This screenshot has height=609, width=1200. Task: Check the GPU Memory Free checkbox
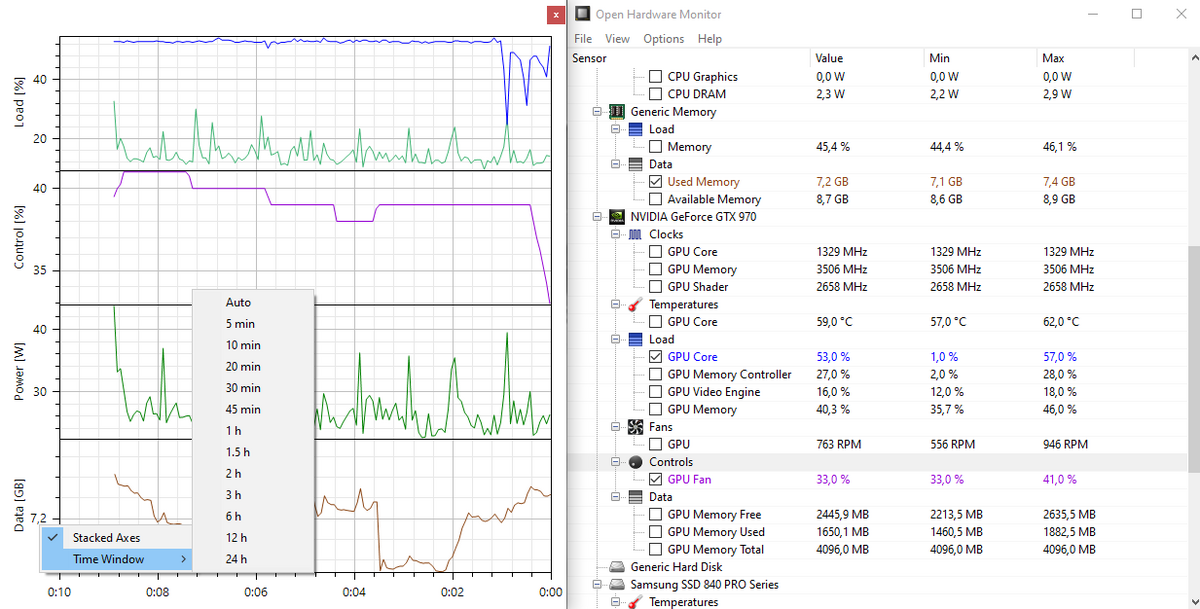[655, 514]
